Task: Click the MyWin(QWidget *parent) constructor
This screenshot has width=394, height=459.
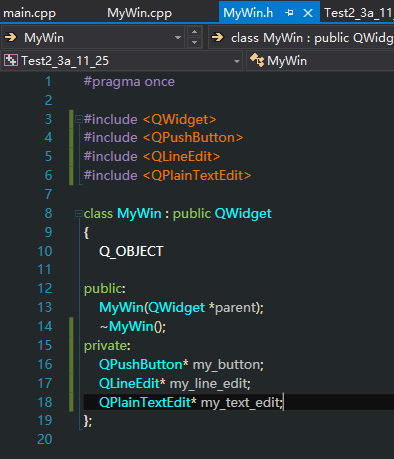Action: click(x=181, y=308)
